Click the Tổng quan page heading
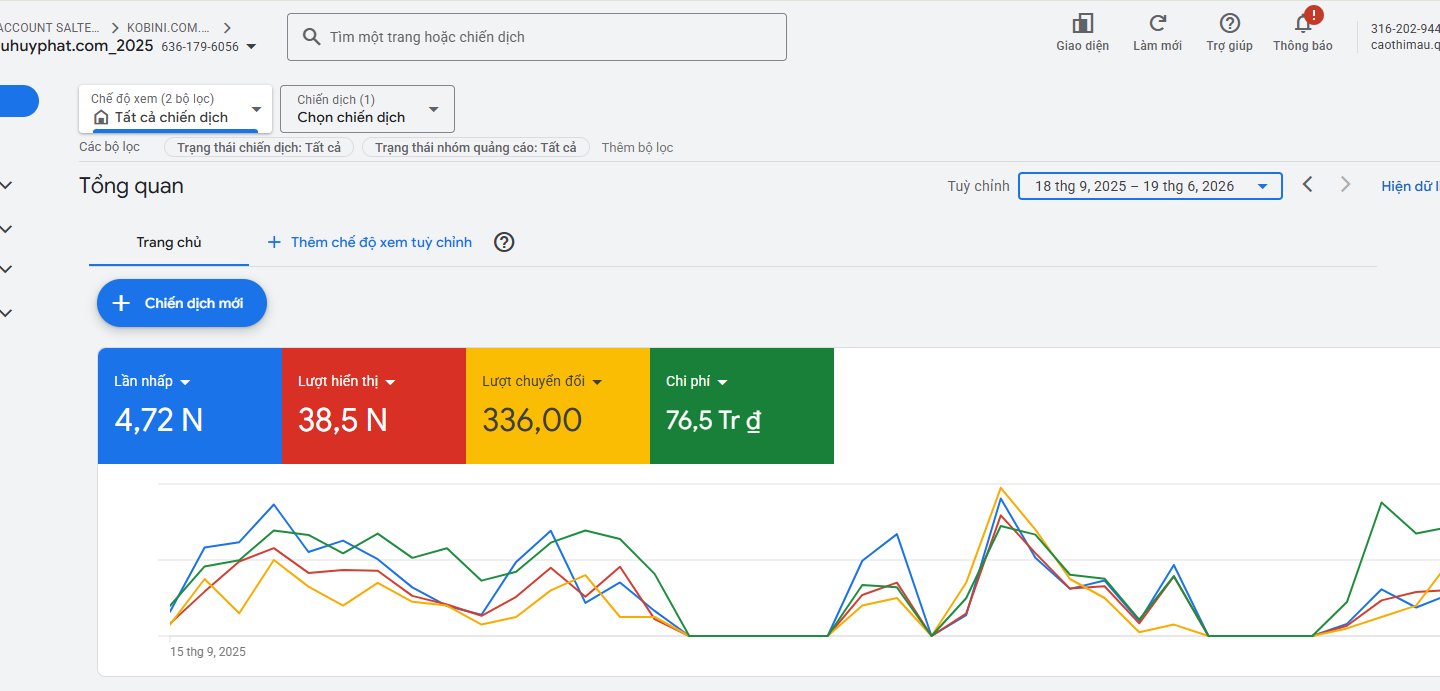Viewport: 1440px width, 691px height. tap(132, 186)
